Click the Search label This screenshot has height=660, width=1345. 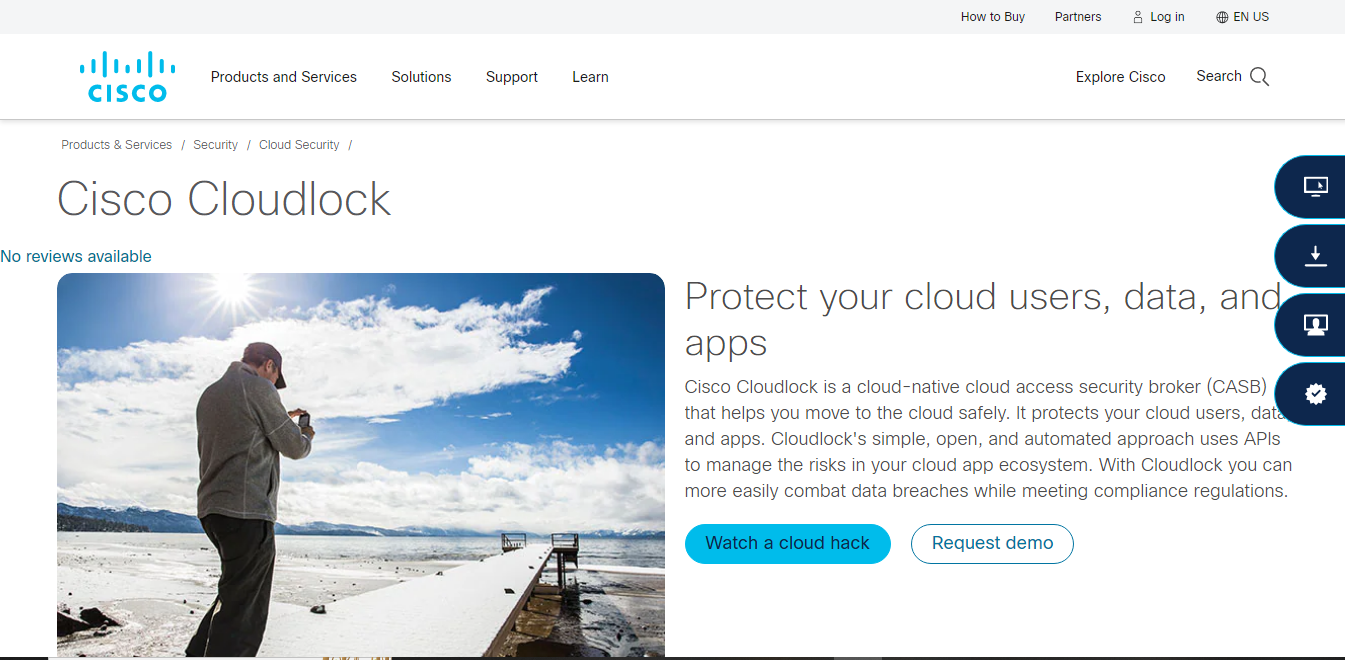pyautogui.click(x=1219, y=76)
